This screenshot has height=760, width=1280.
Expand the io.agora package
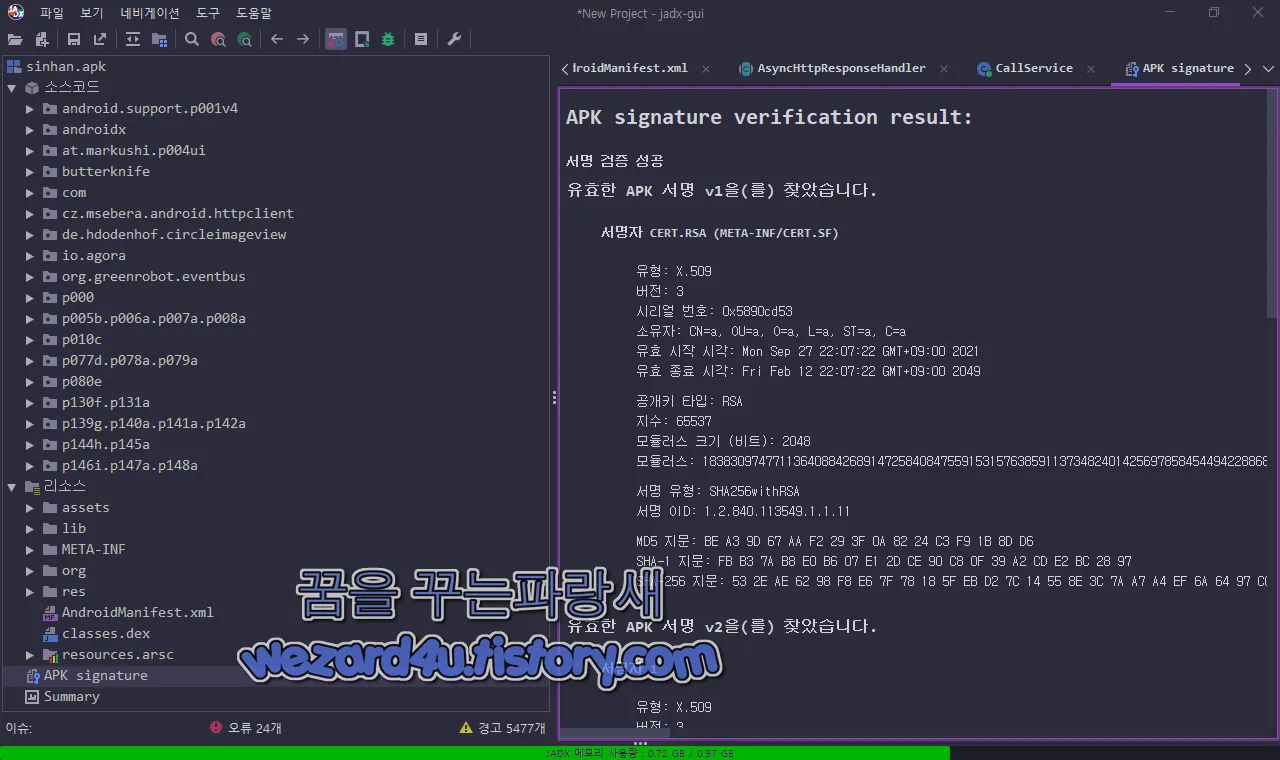coord(30,255)
